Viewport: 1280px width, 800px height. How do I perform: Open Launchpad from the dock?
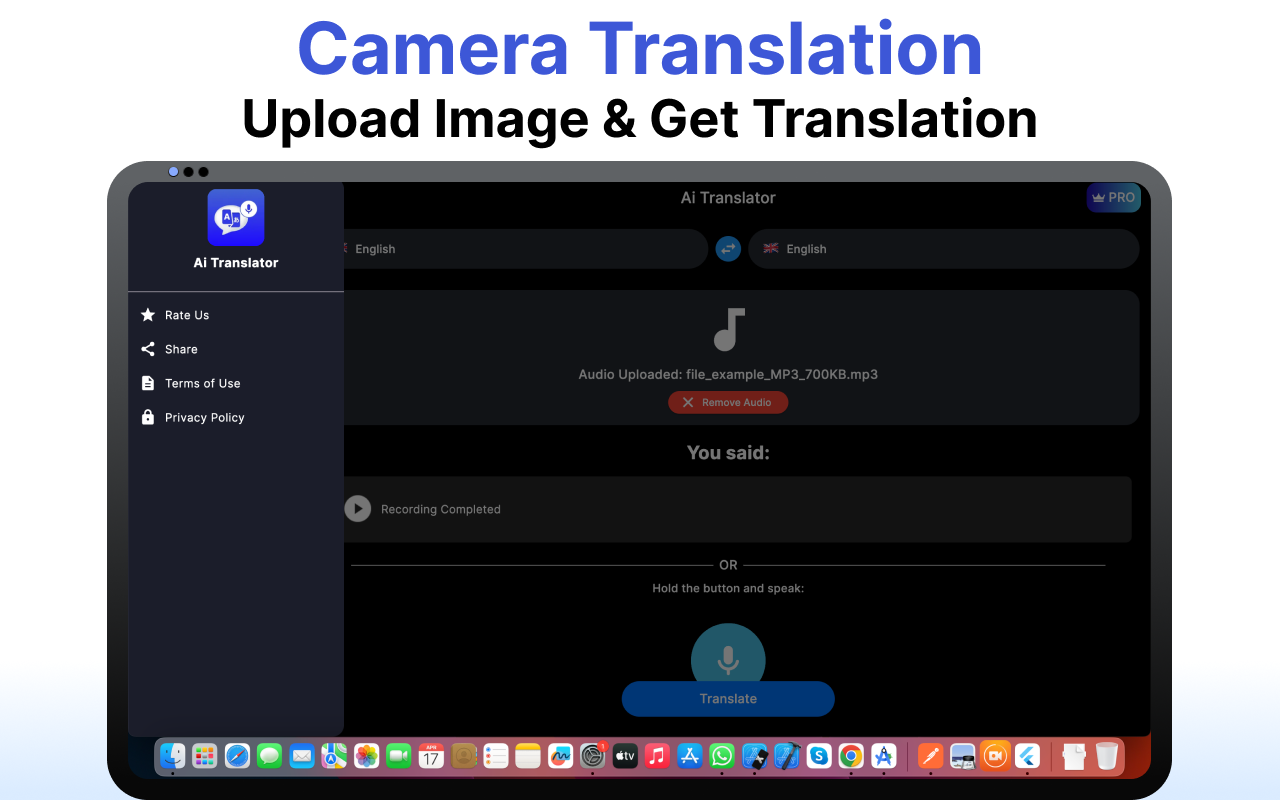pyautogui.click(x=205, y=756)
